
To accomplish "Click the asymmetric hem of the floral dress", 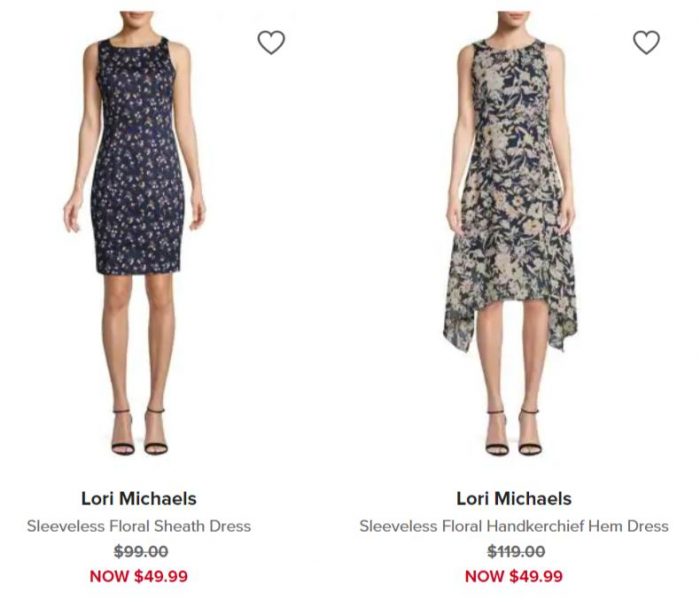I will pos(510,321).
